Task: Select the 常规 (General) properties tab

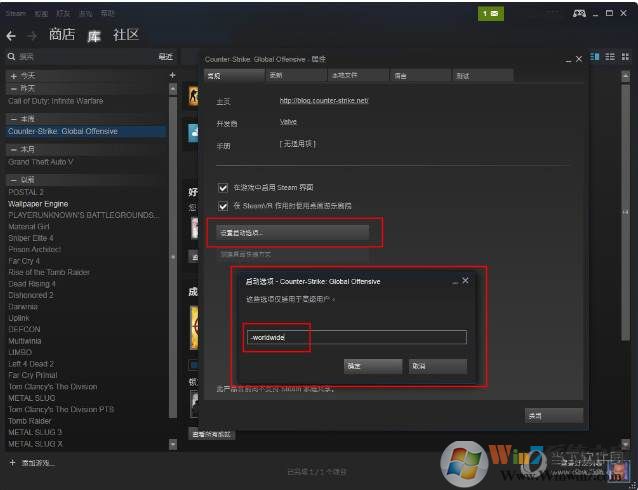Action: [234, 75]
